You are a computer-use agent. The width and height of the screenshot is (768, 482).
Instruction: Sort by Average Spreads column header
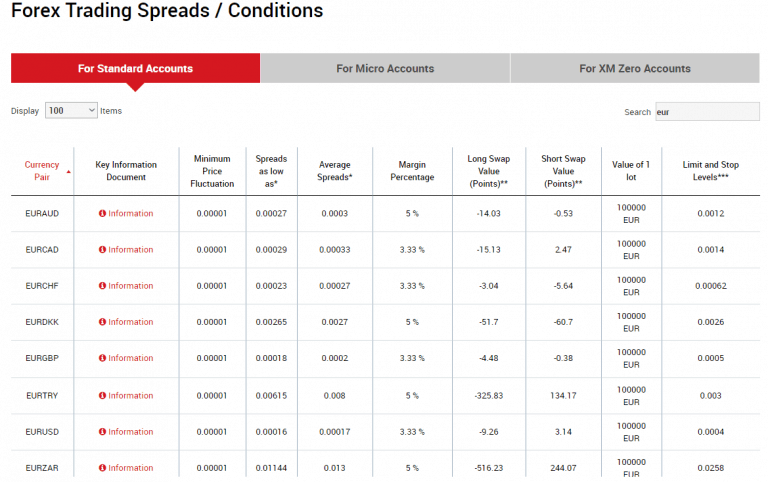point(335,171)
